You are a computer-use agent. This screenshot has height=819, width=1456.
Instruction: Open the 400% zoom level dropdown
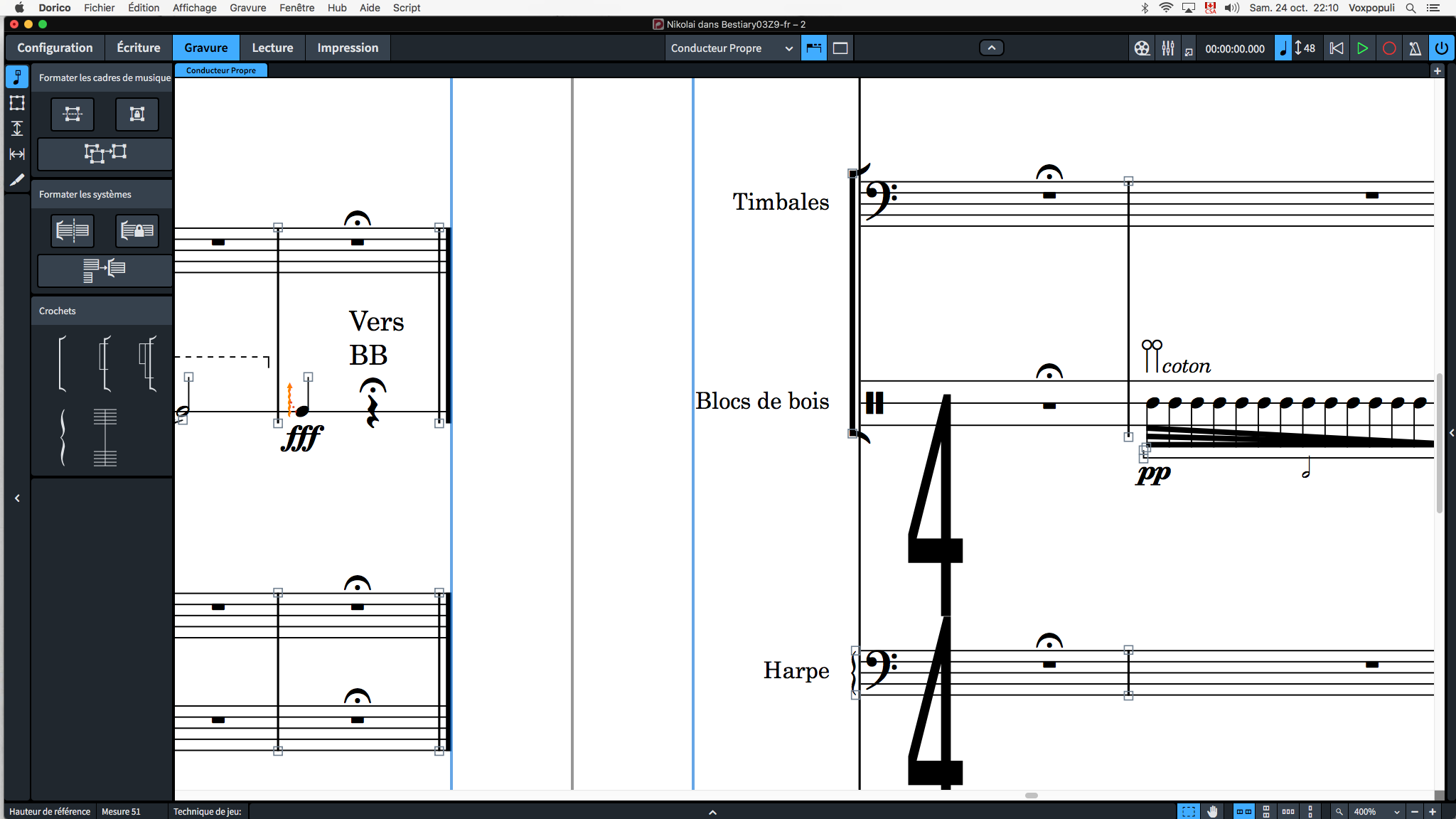click(x=1376, y=811)
